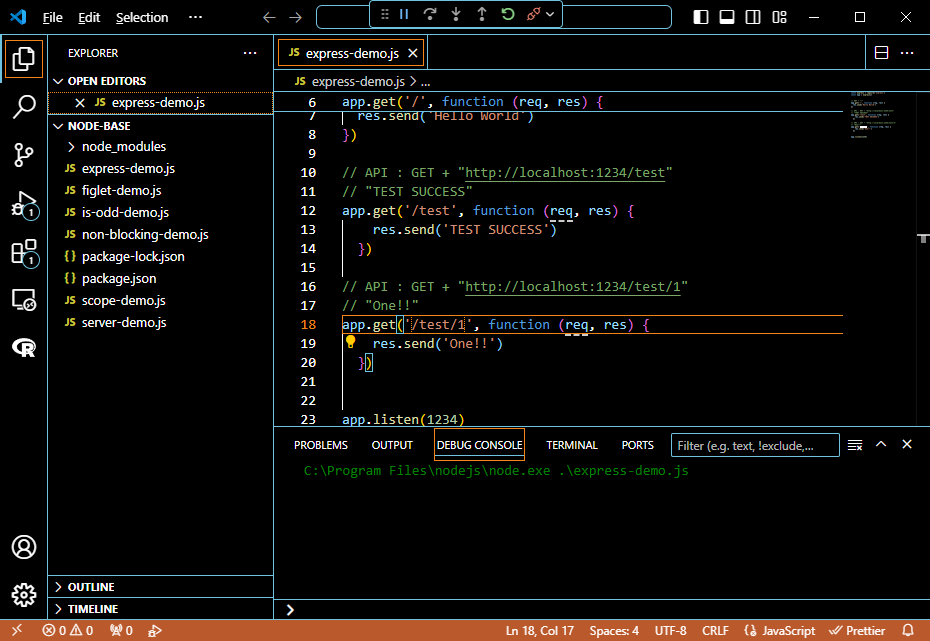Screen dimensions: 930x641
Task: Open the Selection menu
Action: click(x=142, y=18)
